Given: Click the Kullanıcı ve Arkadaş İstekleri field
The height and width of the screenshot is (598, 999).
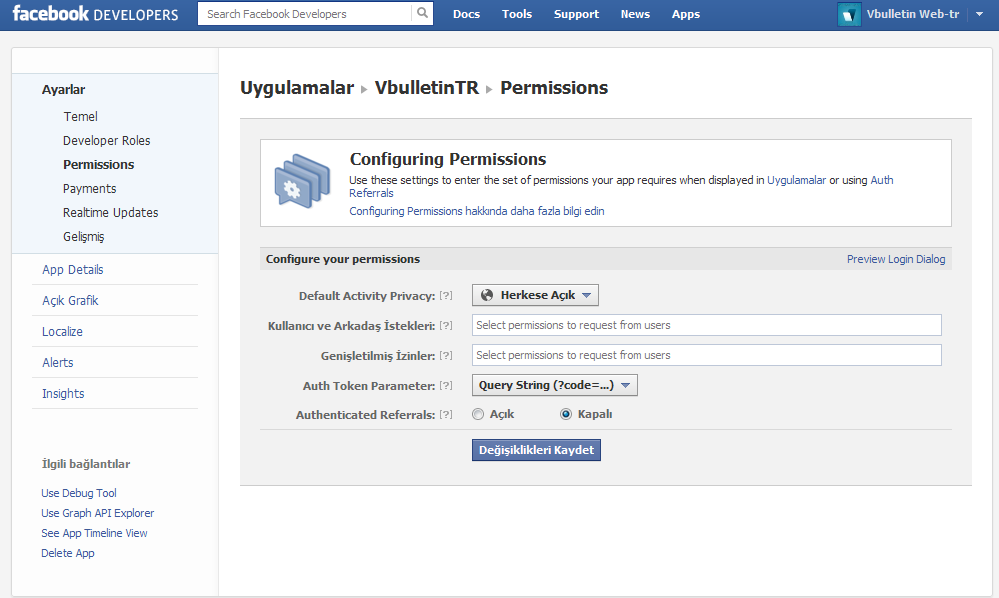Looking at the screenshot, I should tap(706, 325).
